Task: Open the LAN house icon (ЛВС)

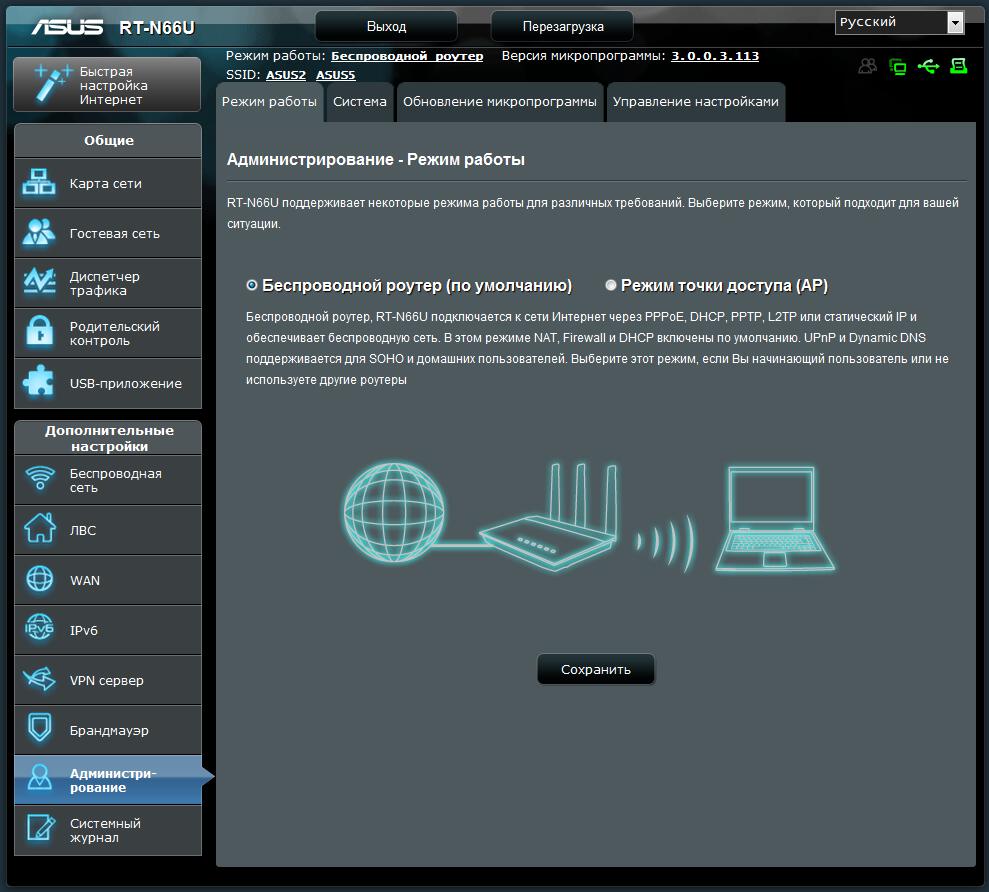Action: point(40,529)
